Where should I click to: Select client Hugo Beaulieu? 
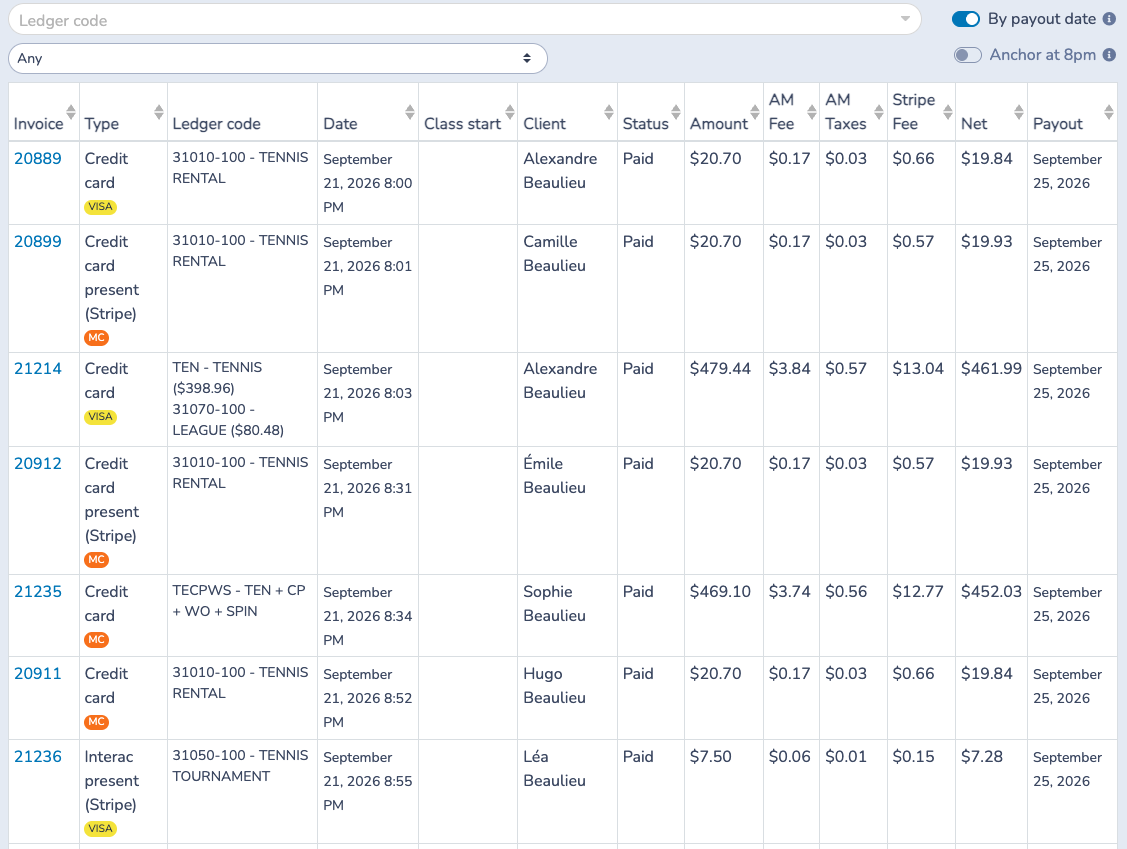(x=554, y=685)
